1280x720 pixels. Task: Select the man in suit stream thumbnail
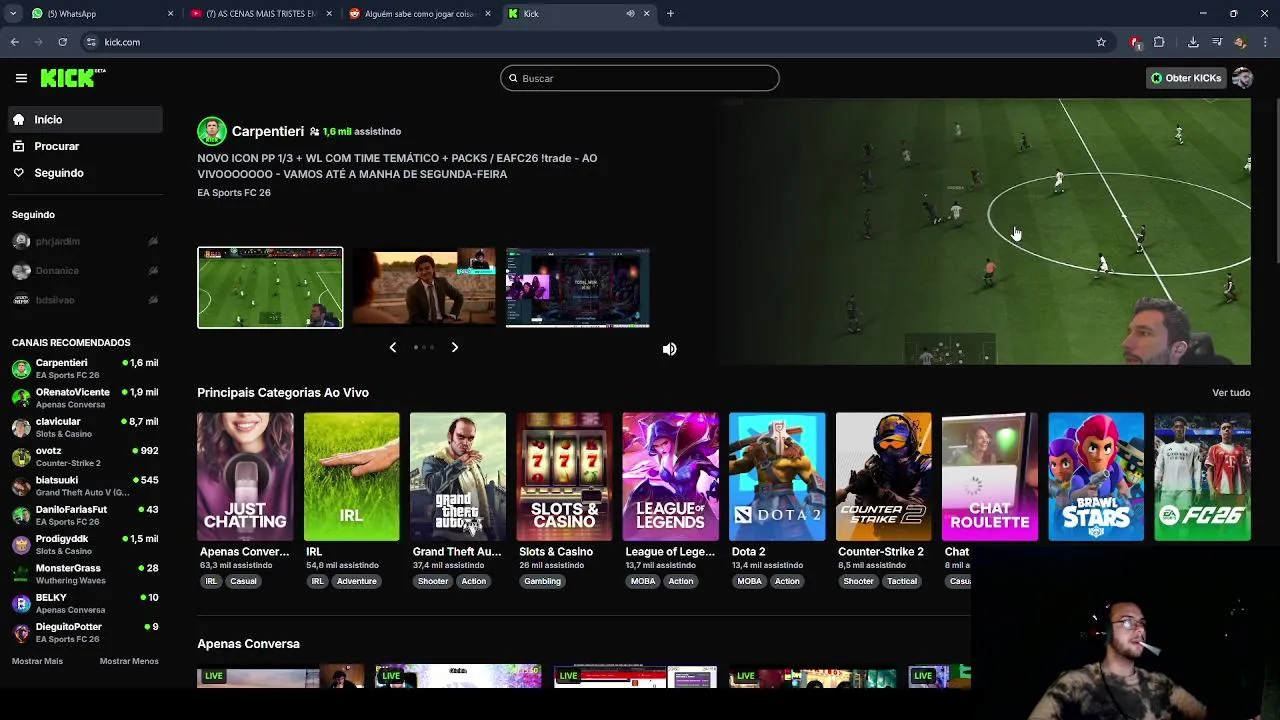pos(424,287)
